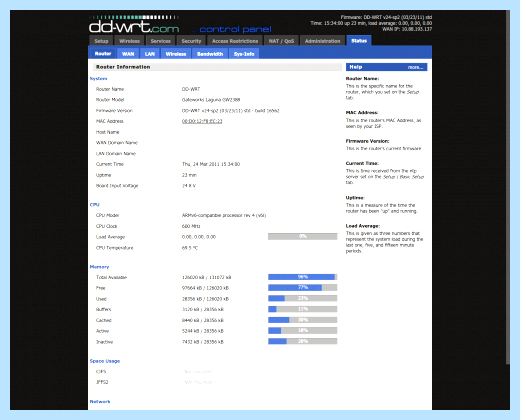The height and width of the screenshot is (420, 520).
Task: Click the System section heading
Action: [x=98, y=79]
